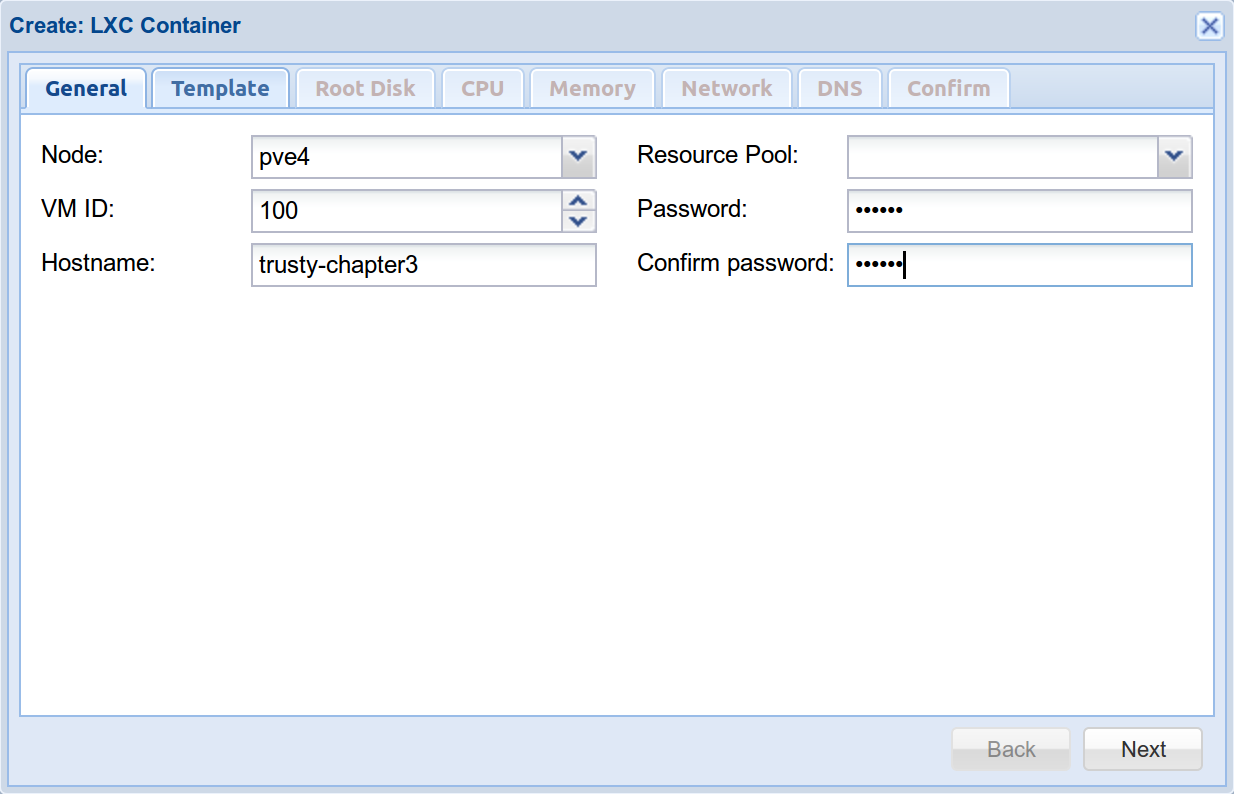Decrease VM ID with down spinner arrow

(x=577, y=221)
